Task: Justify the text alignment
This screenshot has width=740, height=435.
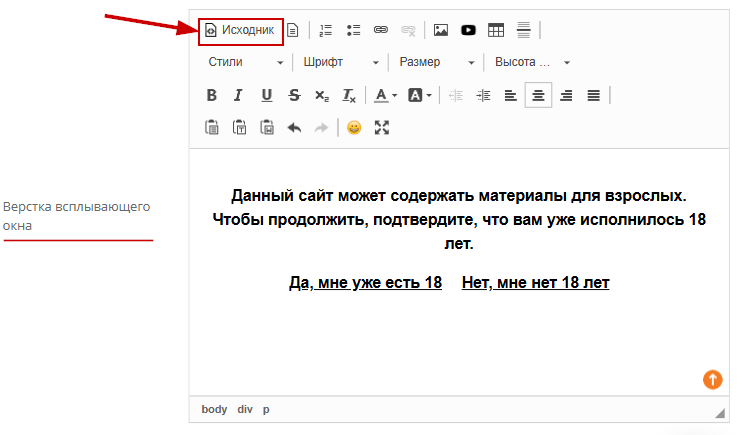Action: point(594,95)
